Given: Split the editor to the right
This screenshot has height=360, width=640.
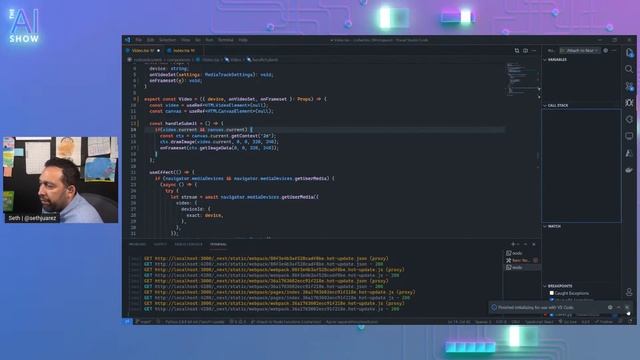Looking at the screenshot, I should pyautogui.click(x=525, y=51).
